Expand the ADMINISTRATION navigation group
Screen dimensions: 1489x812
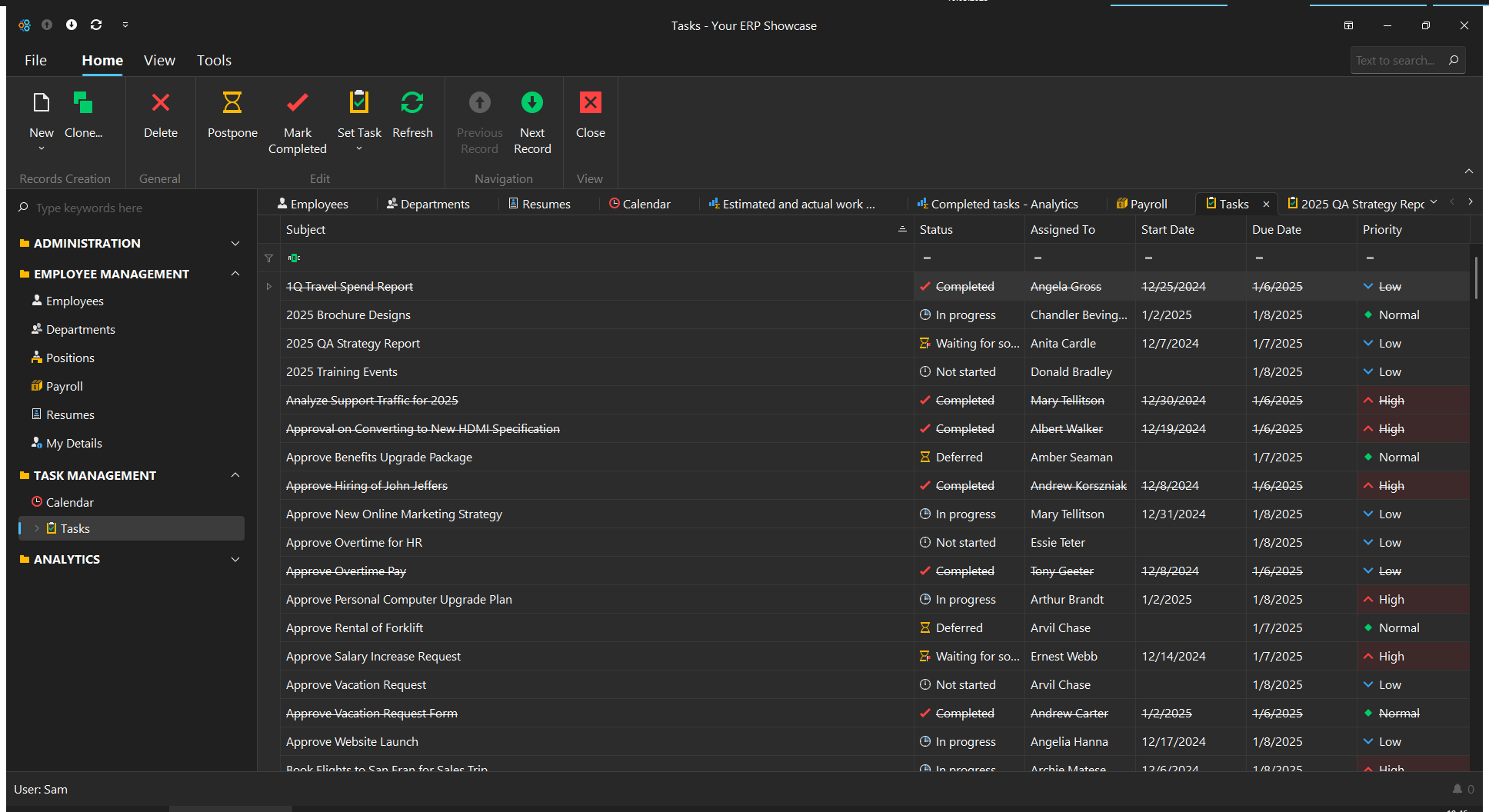pos(235,244)
